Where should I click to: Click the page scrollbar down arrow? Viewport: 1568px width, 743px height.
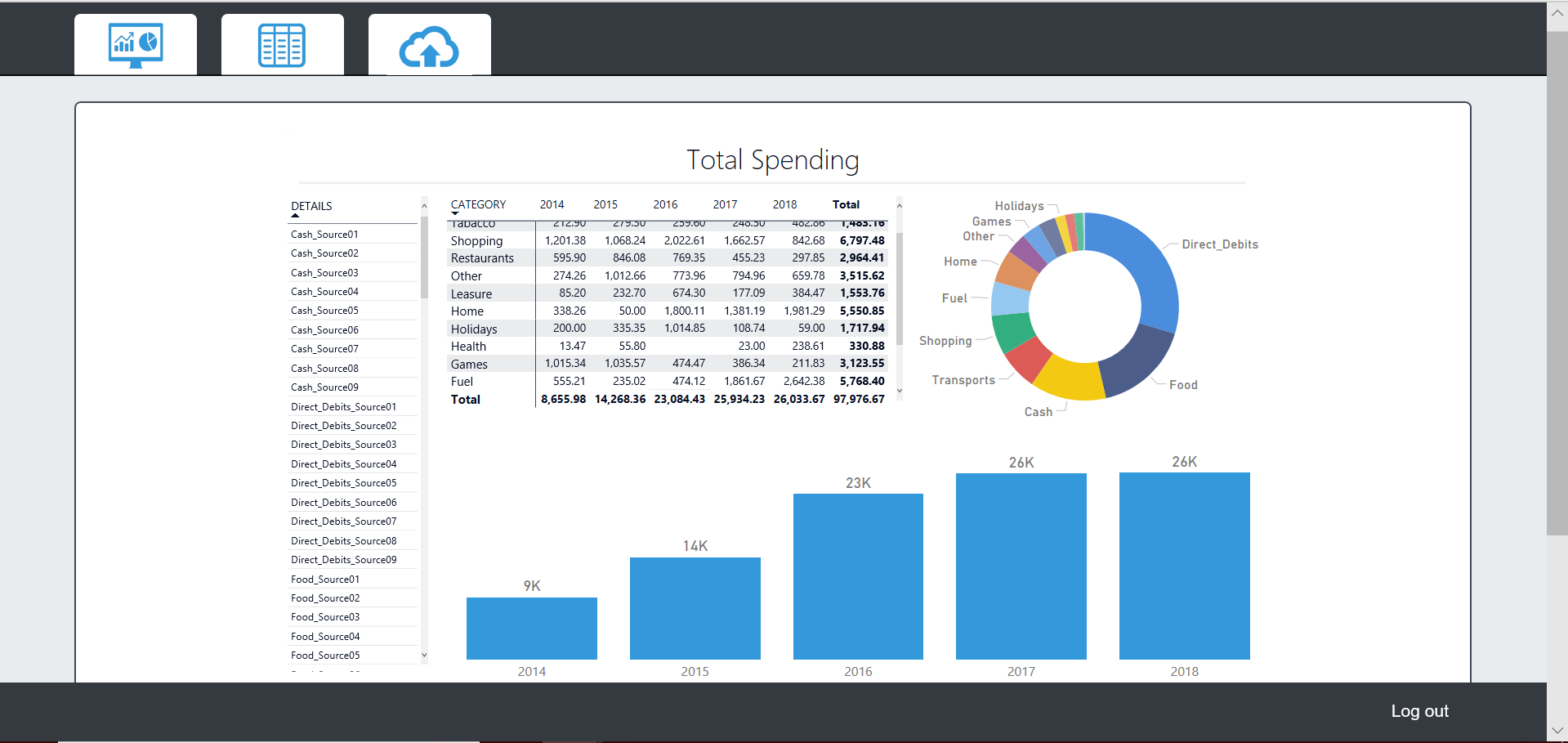pyautogui.click(x=1557, y=730)
